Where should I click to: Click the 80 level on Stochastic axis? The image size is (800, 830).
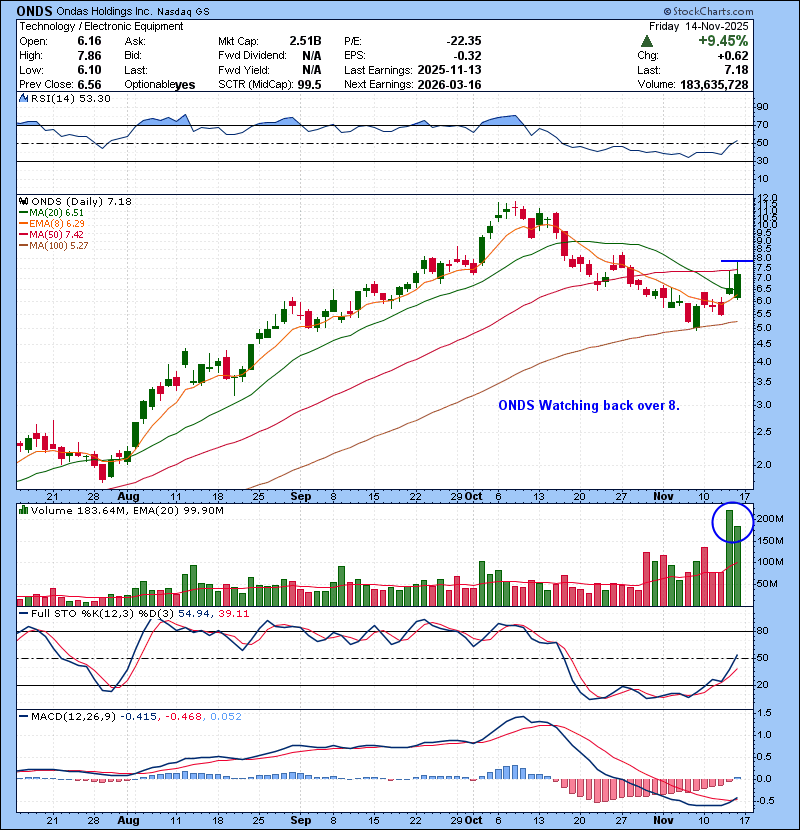coord(762,631)
